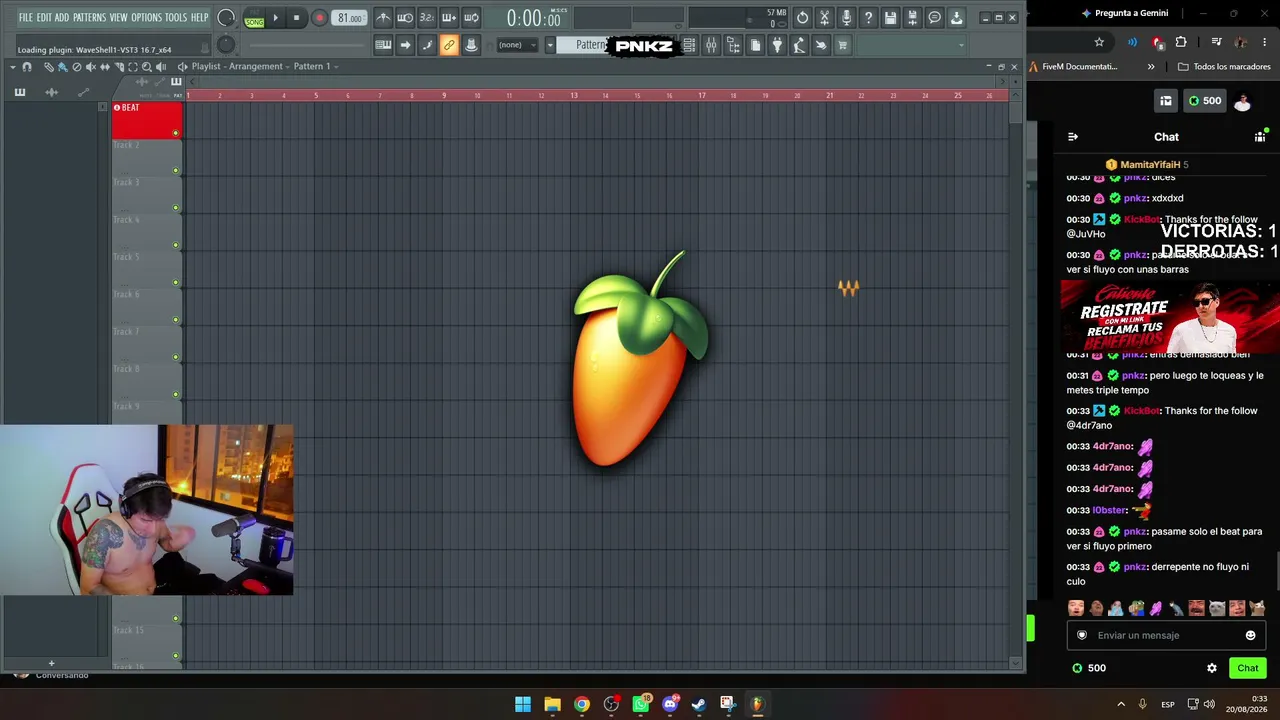This screenshot has height=720, width=1280.
Task: Open the audio editor scissors icon
Action: 824,18
